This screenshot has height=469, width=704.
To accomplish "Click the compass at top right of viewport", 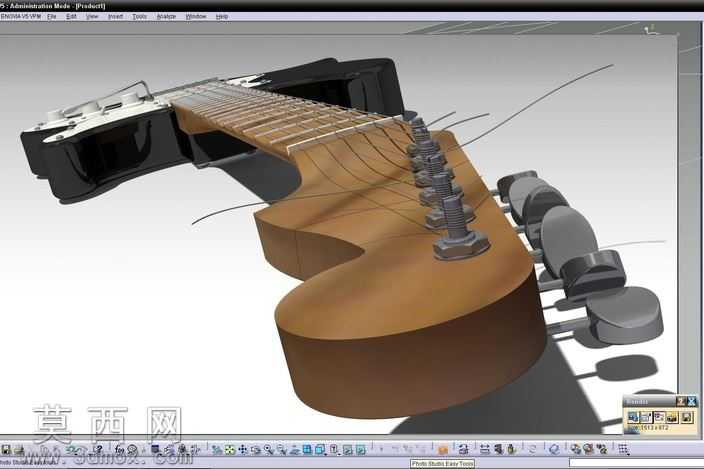I will coord(650,31).
